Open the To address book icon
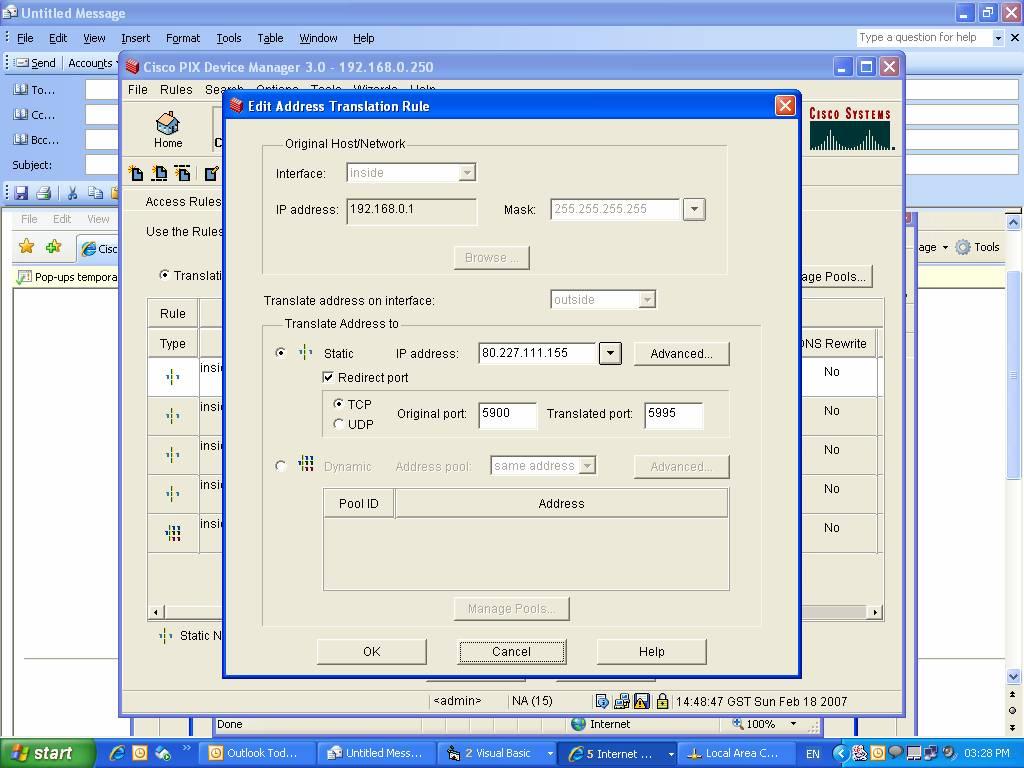Screen dimensions: 1024x768 point(20,90)
